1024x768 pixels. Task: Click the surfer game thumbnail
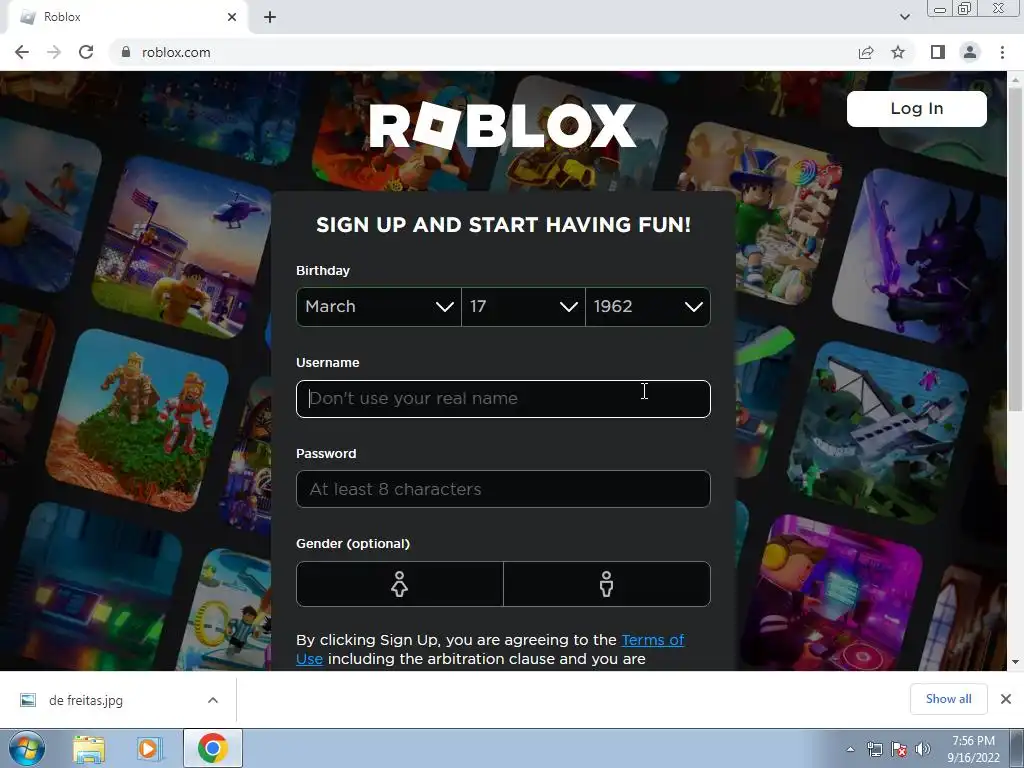(x=49, y=206)
